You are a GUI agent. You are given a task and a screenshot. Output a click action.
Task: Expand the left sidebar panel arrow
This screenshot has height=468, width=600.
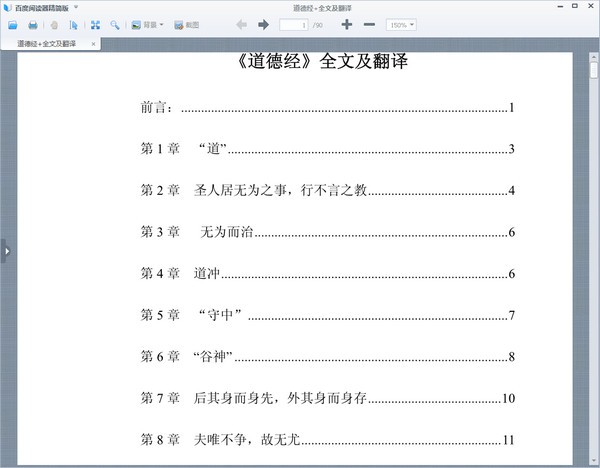7,251
